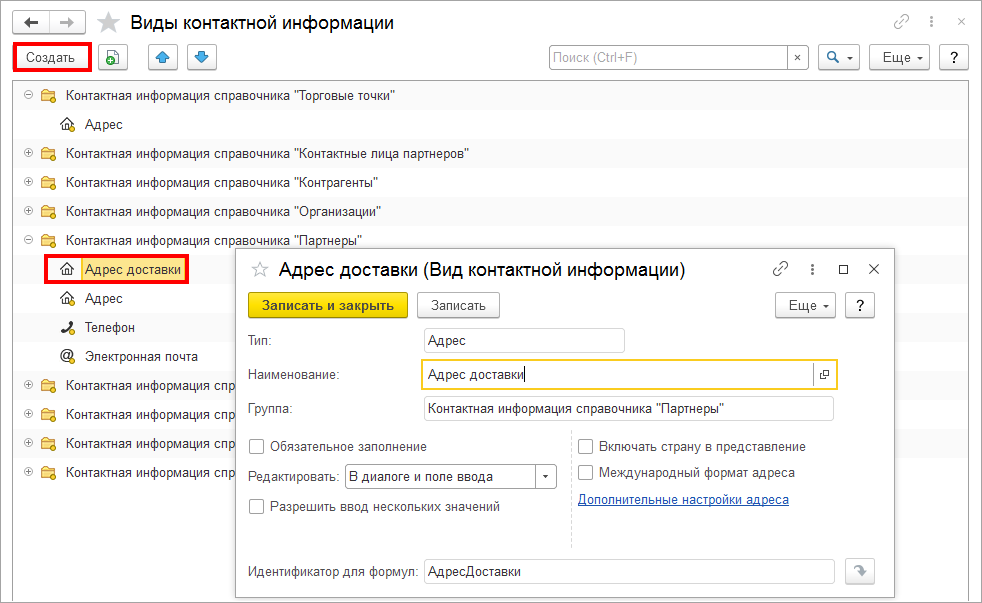
Task: Clear the search field with the x icon
Action: click(797, 58)
